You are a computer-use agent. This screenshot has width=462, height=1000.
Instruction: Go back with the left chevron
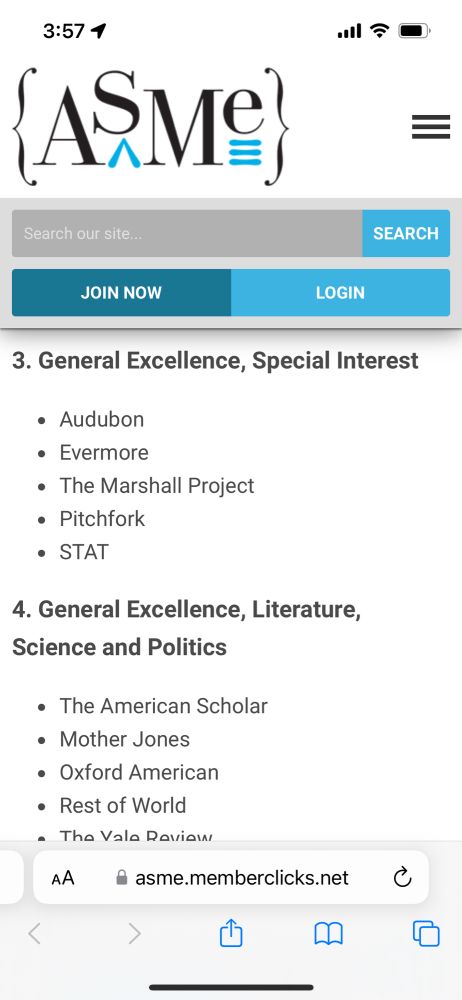[34, 934]
